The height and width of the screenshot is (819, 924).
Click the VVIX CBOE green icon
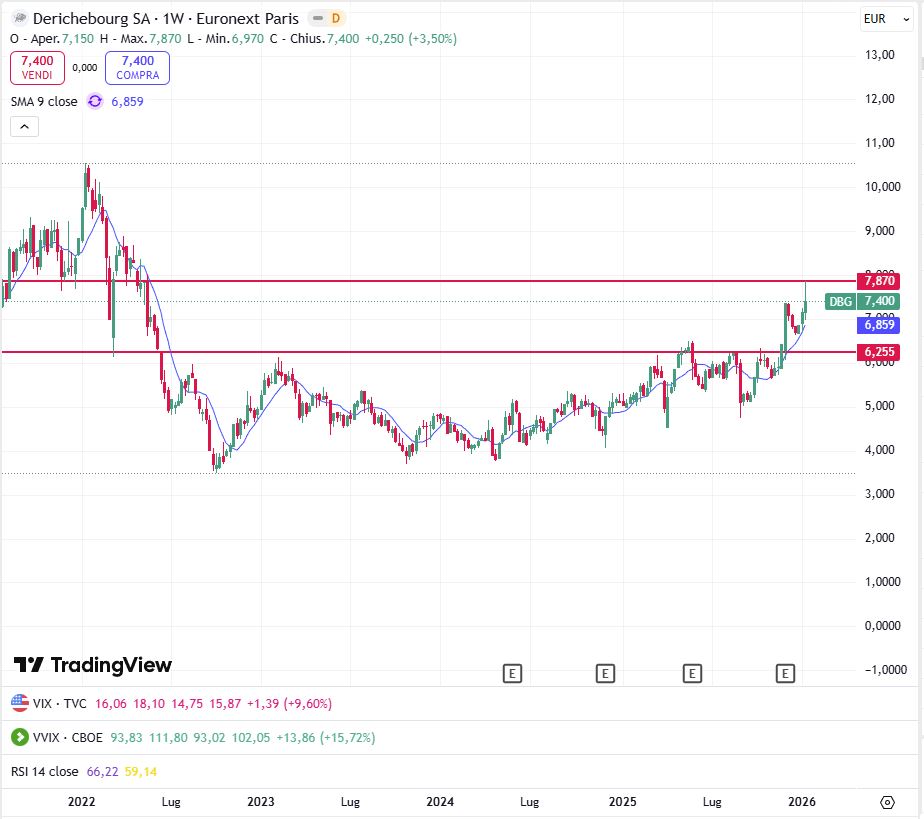pyautogui.click(x=20, y=737)
